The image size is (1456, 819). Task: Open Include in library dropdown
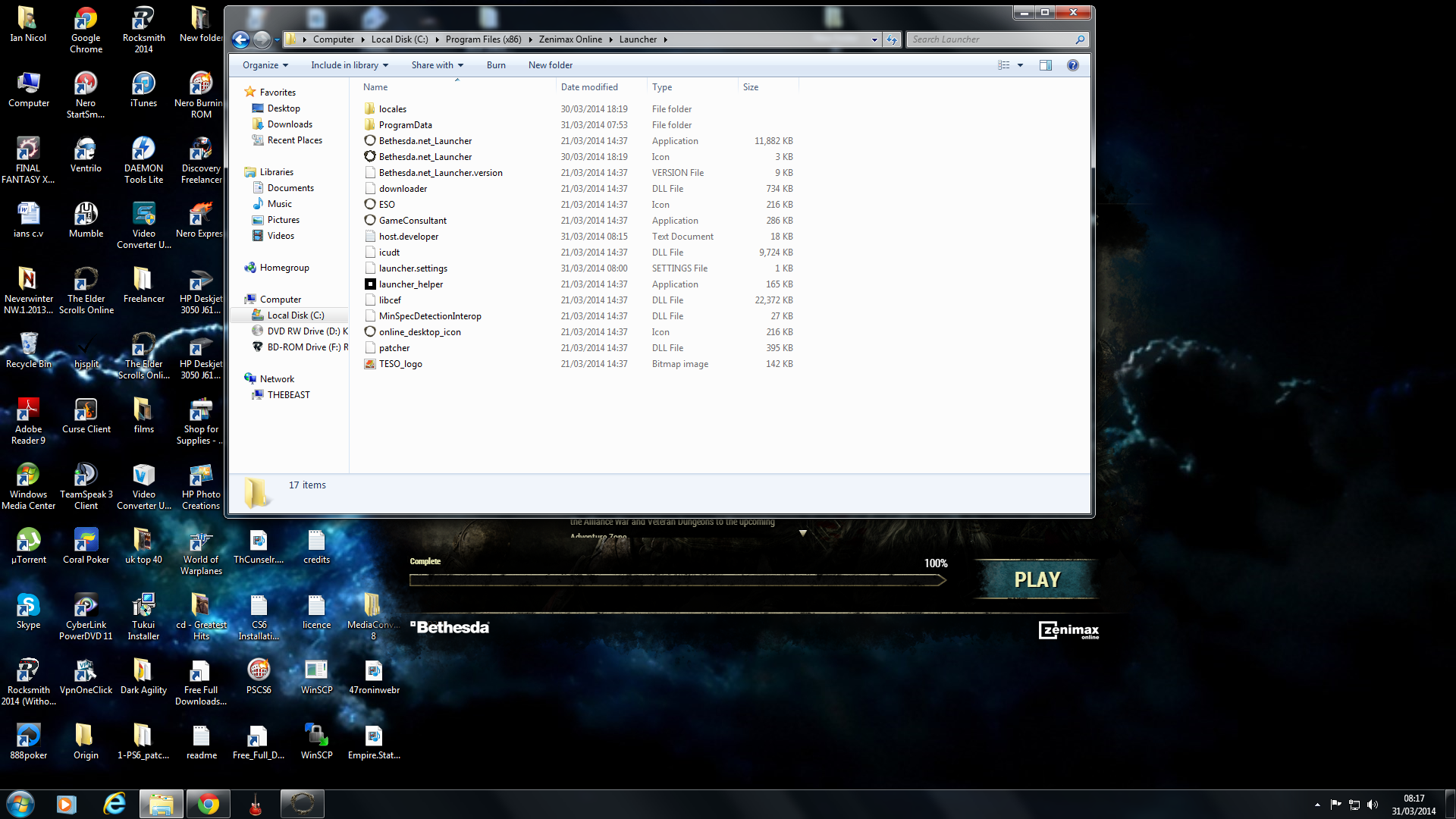click(349, 65)
